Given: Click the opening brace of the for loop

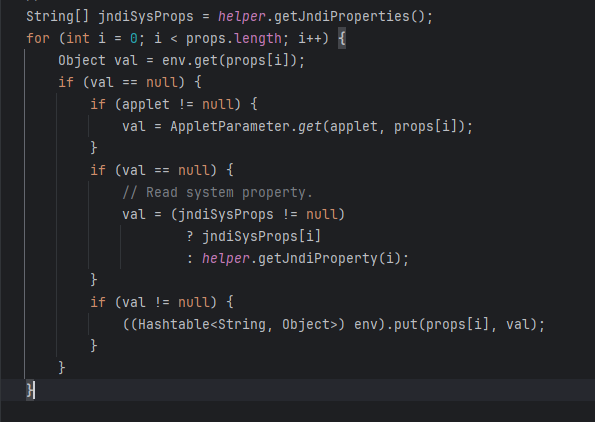Looking at the screenshot, I should [x=342, y=39].
